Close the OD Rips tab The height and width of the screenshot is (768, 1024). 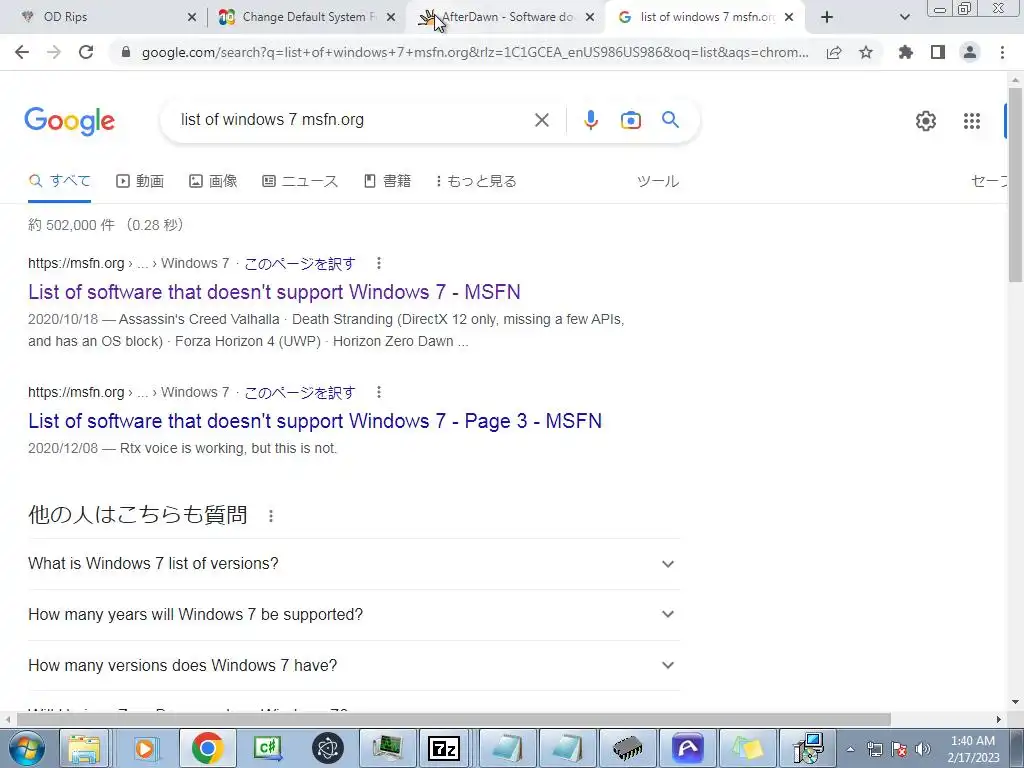point(192,17)
